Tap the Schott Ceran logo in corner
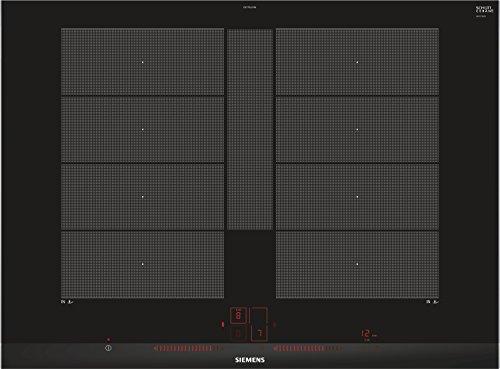 click(x=484, y=9)
